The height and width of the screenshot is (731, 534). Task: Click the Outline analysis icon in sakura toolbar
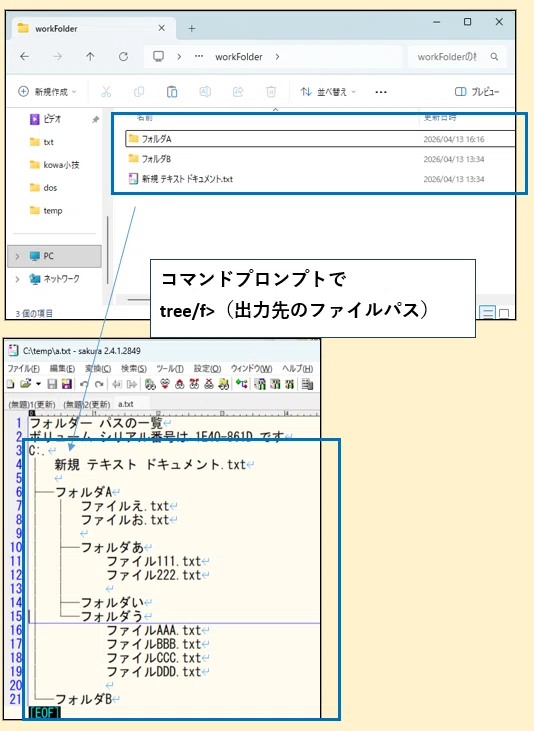(x=242, y=384)
